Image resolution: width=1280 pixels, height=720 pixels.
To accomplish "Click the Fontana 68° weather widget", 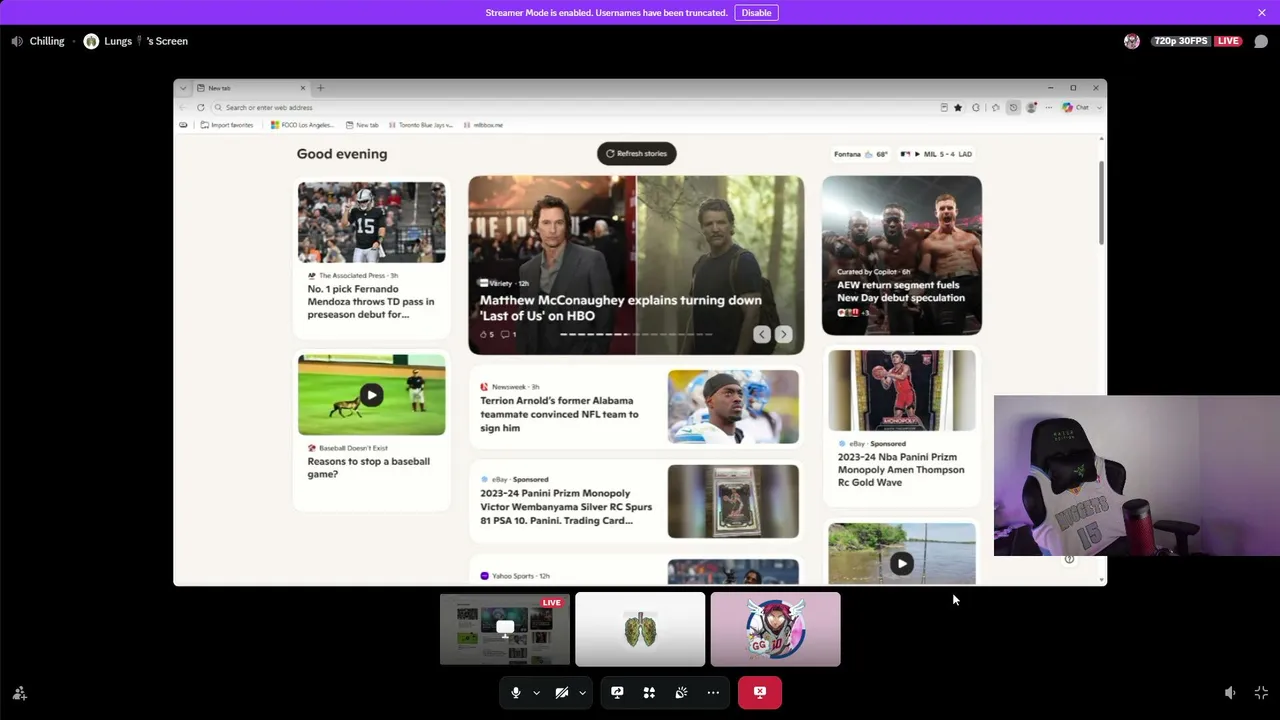I will coord(861,154).
